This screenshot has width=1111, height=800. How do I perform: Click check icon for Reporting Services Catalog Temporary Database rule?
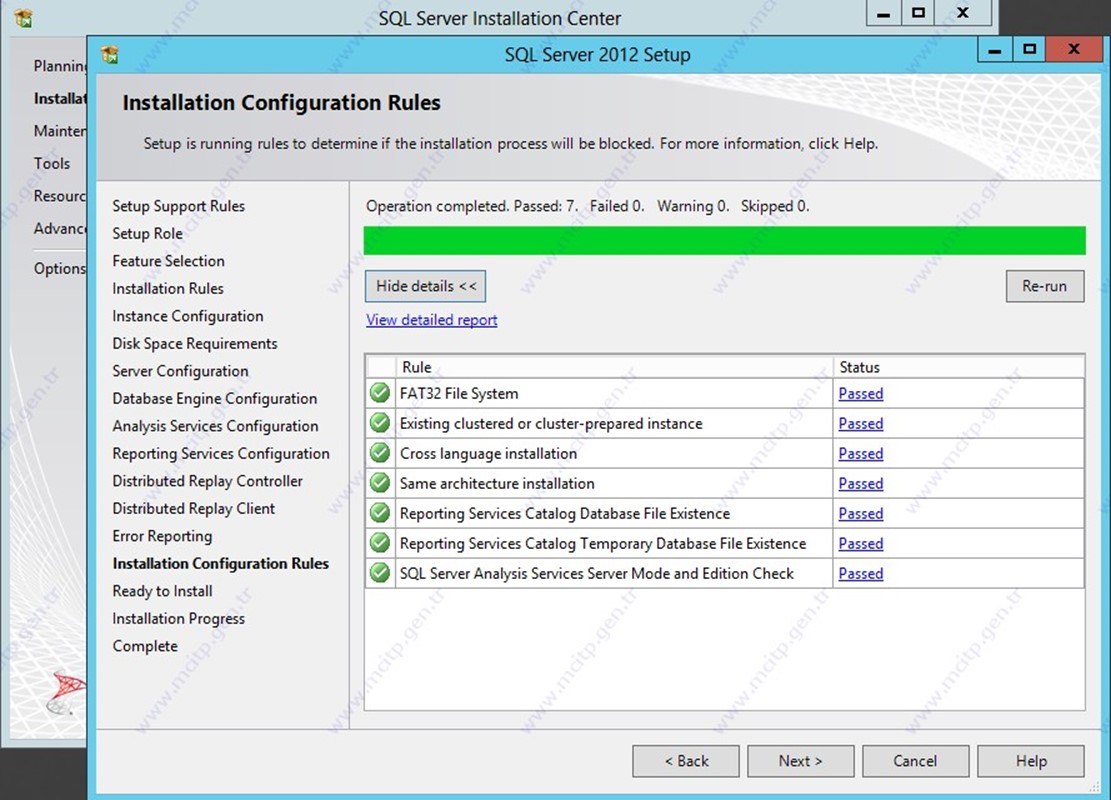click(380, 543)
